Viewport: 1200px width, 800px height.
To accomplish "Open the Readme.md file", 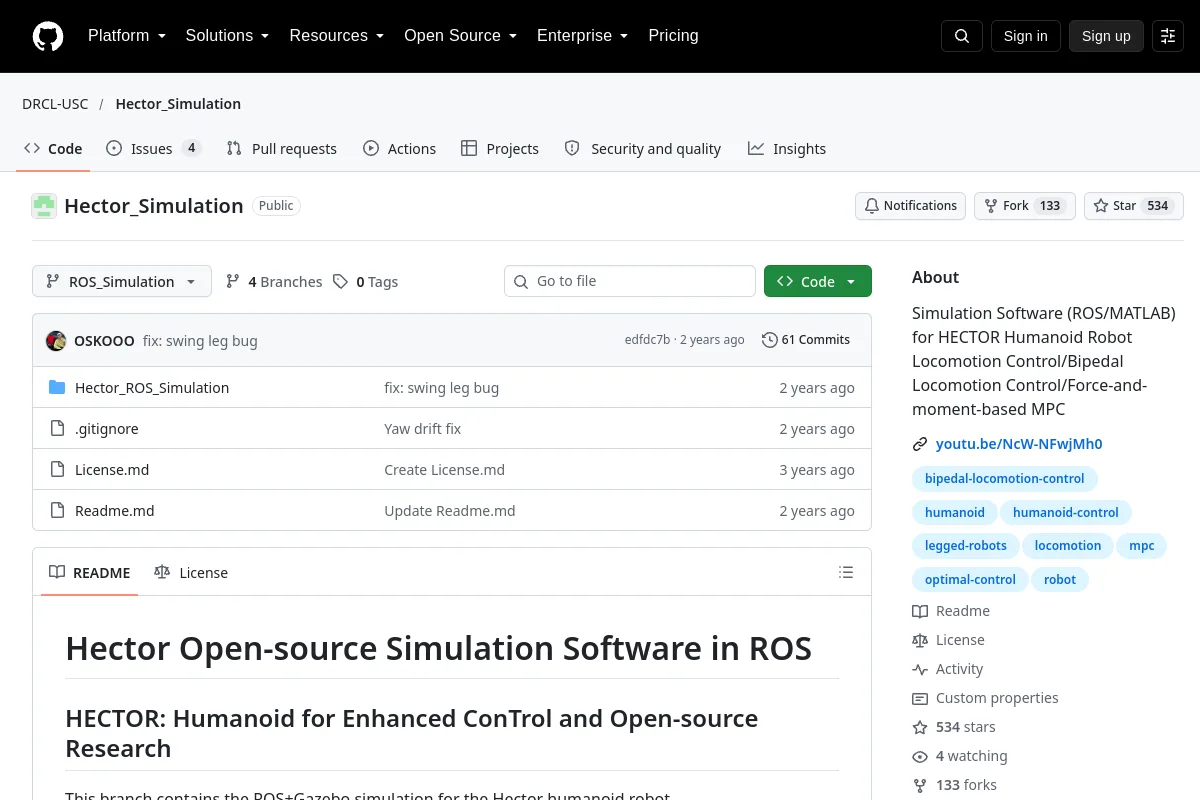I will click(x=115, y=511).
